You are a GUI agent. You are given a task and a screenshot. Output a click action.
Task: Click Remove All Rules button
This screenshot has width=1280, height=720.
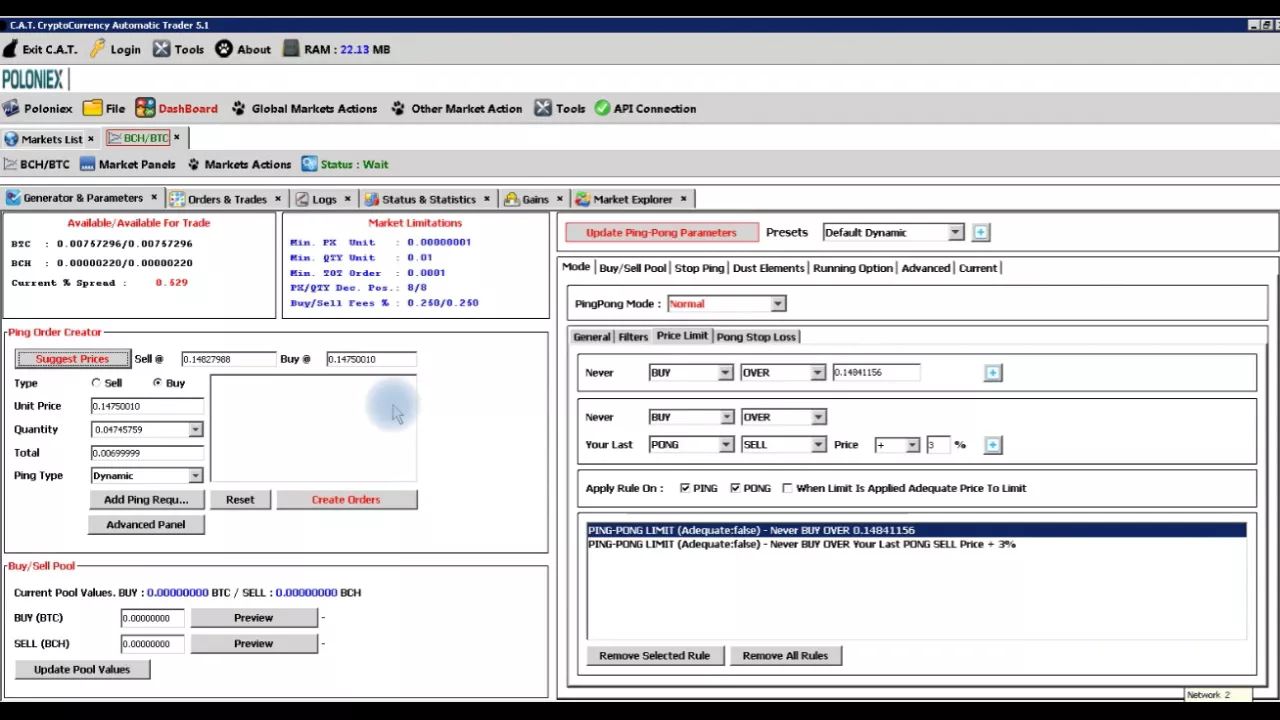click(x=785, y=656)
